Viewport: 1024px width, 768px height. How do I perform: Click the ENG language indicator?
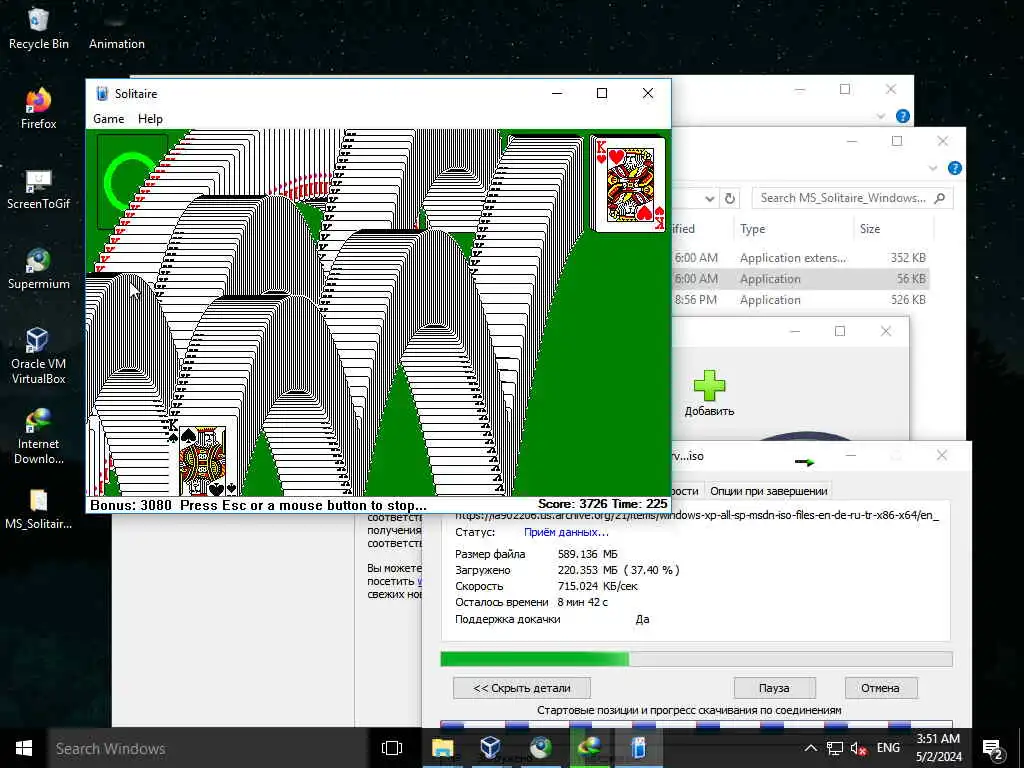[888, 748]
